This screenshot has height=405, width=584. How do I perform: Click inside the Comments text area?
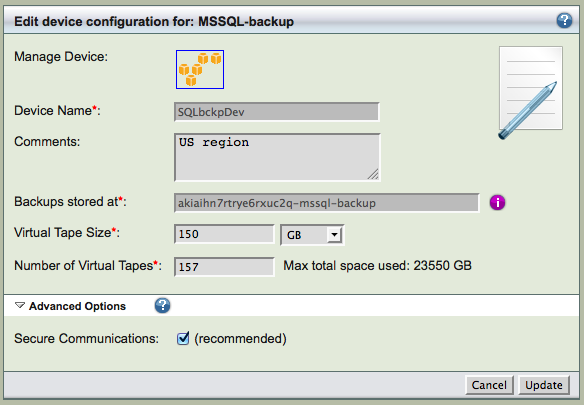point(277,157)
